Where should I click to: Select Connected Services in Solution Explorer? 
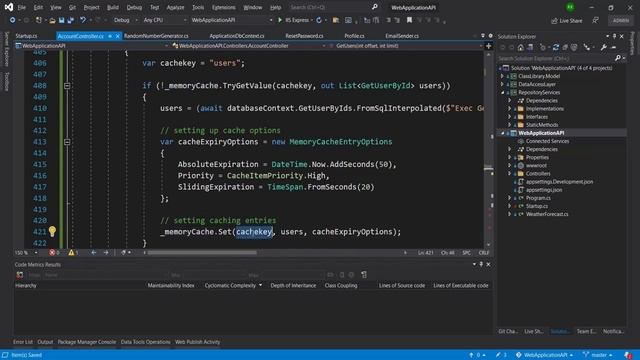coord(547,141)
